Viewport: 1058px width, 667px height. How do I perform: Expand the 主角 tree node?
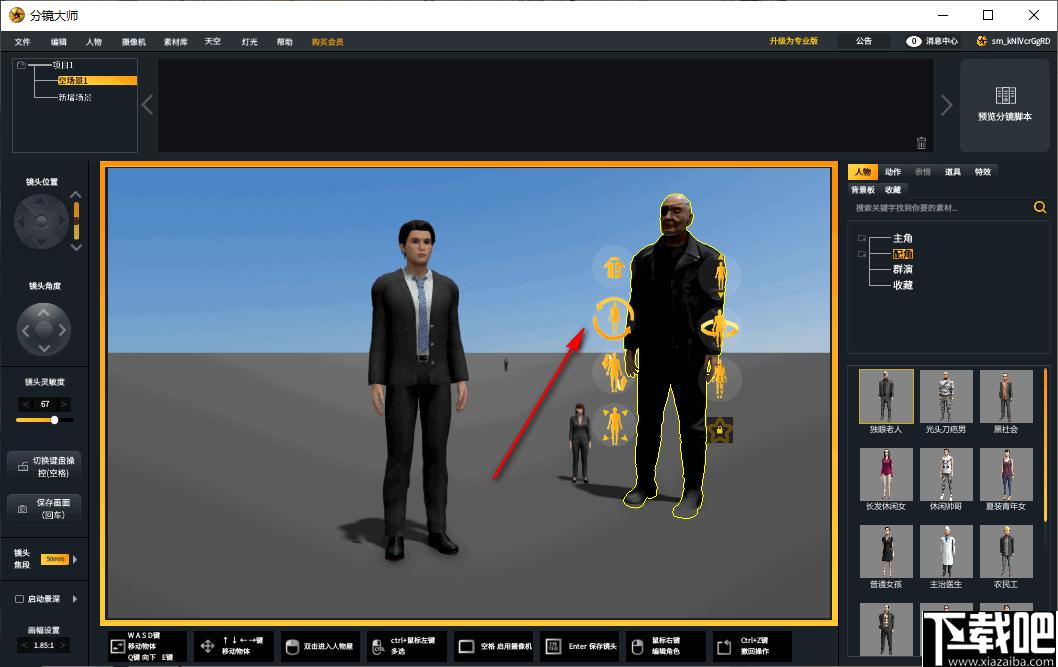coord(862,238)
